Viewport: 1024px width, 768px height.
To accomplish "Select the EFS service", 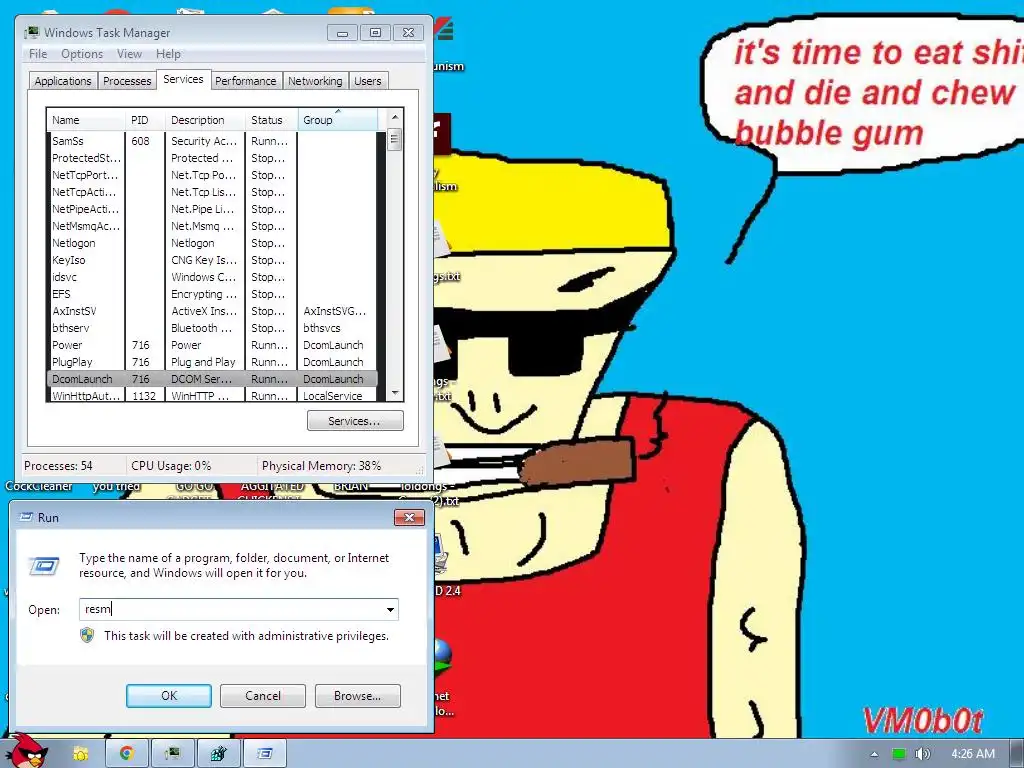I will [x=61, y=294].
